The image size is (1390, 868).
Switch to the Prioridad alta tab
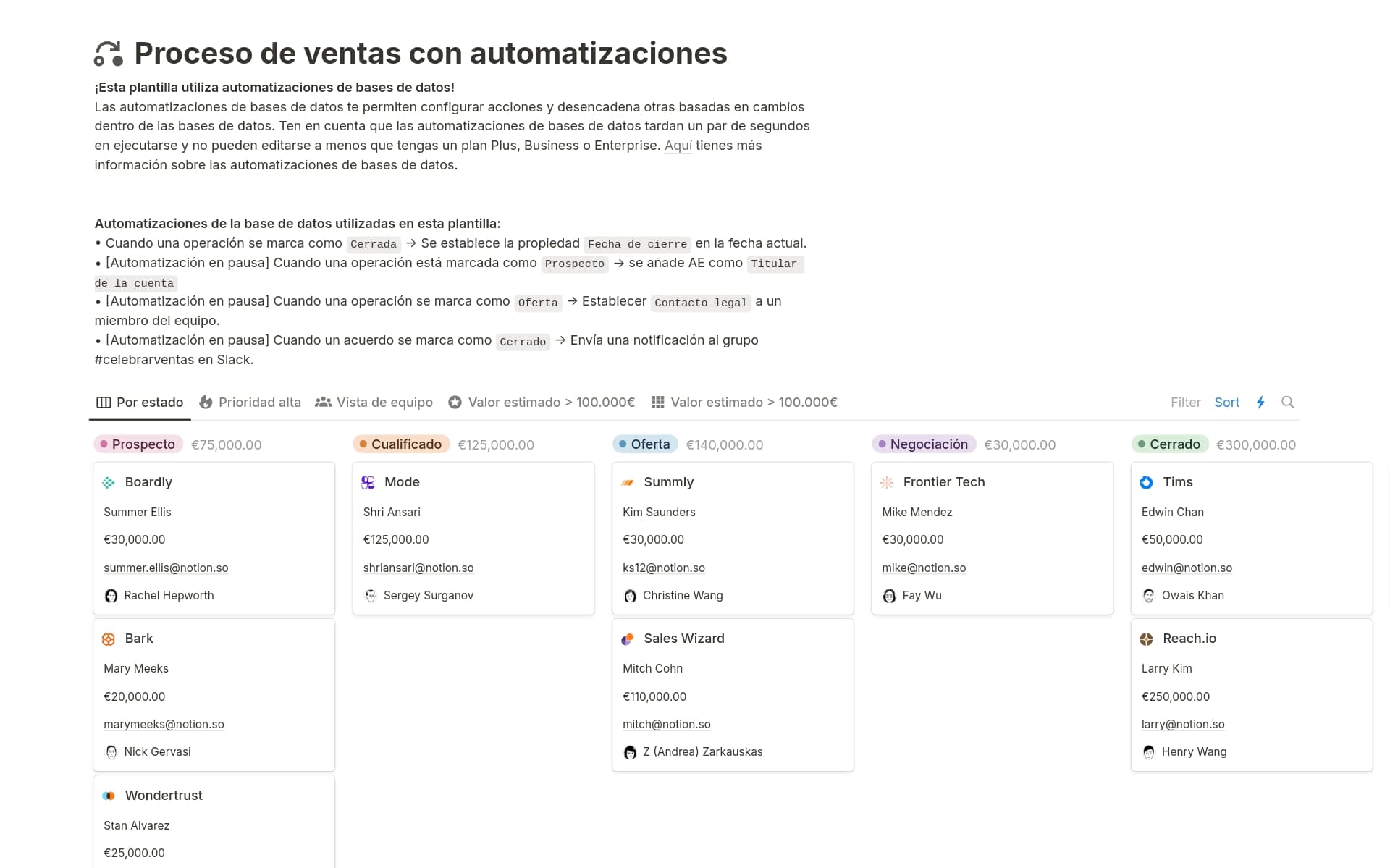coord(250,403)
